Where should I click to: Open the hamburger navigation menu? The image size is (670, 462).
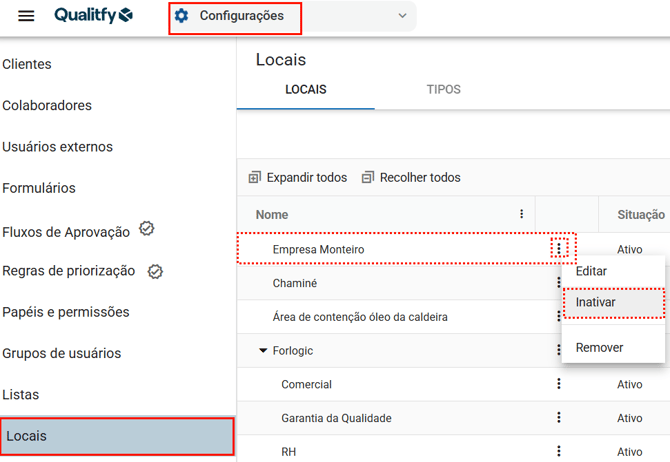[x=27, y=16]
